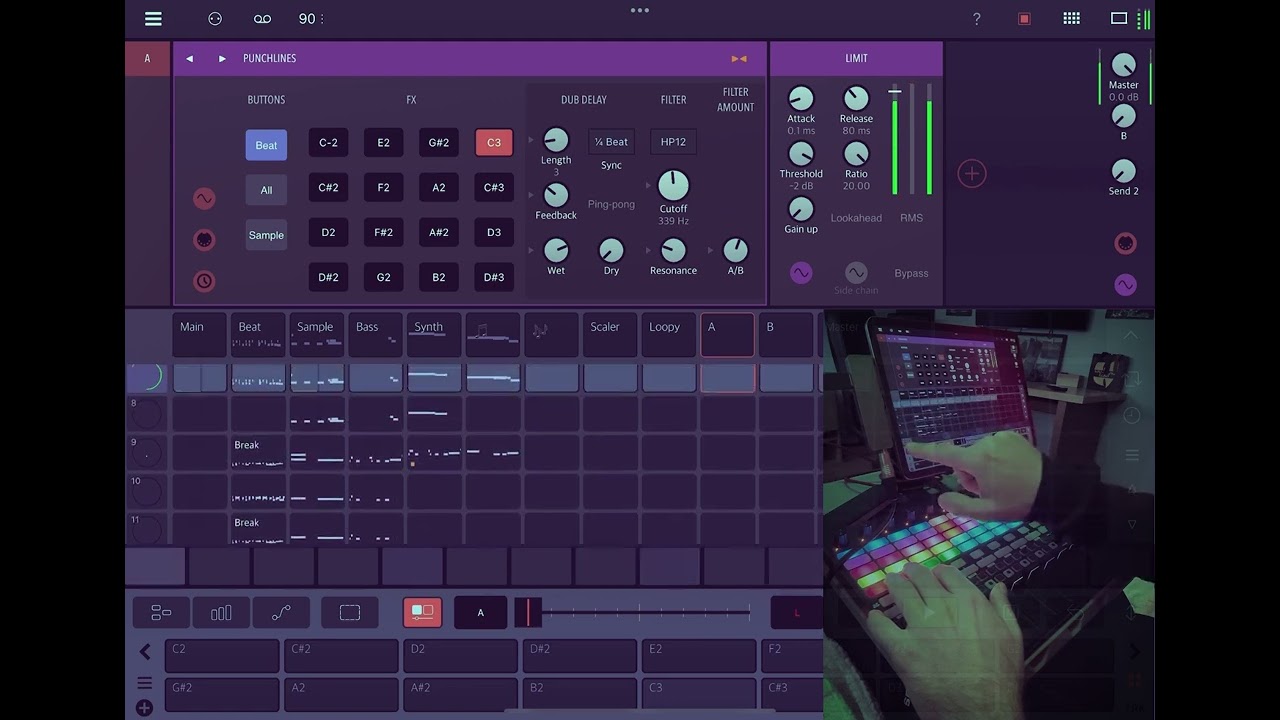Select the audio wave icon left of Buttons
This screenshot has height=720, width=1280.
(204, 199)
